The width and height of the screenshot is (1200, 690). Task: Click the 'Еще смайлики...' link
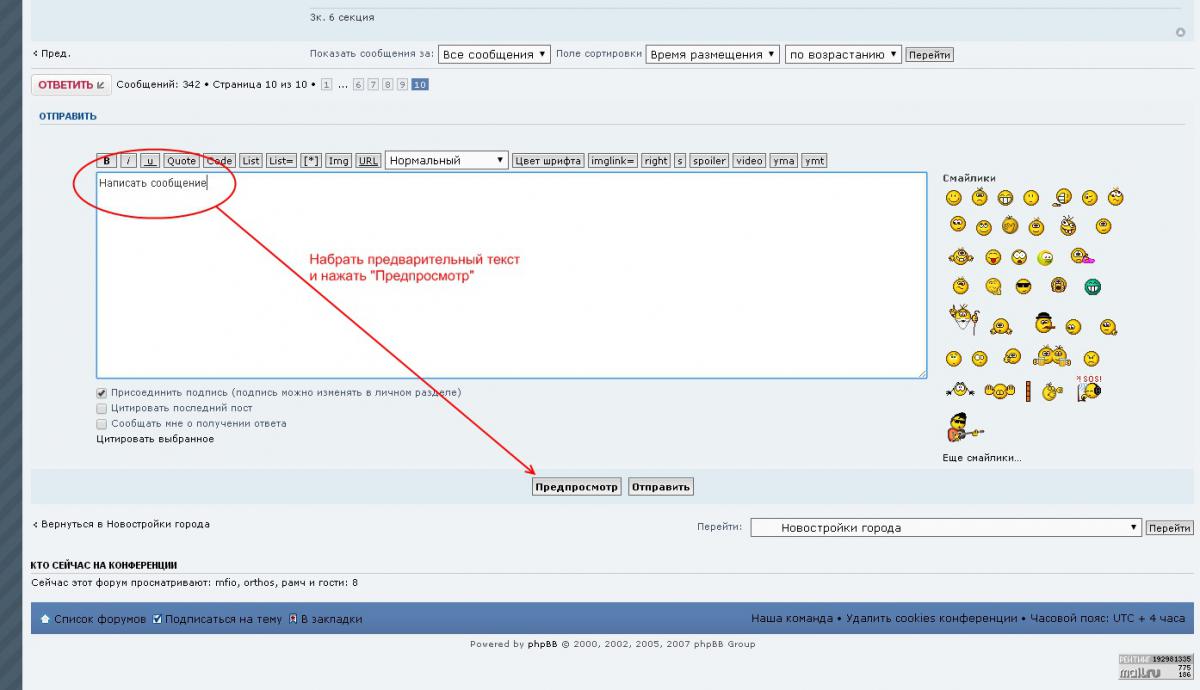coord(981,458)
